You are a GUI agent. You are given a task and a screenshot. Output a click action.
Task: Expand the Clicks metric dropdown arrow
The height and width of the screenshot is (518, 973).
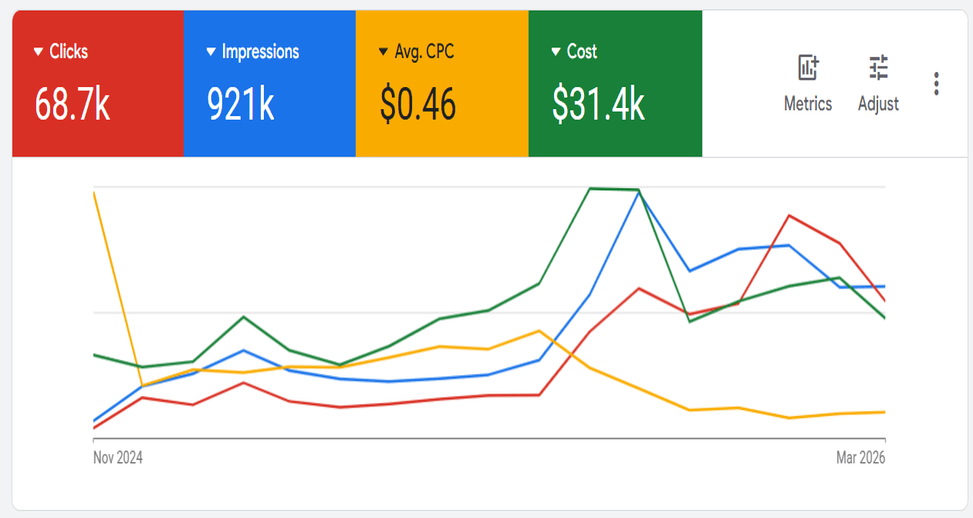38,52
